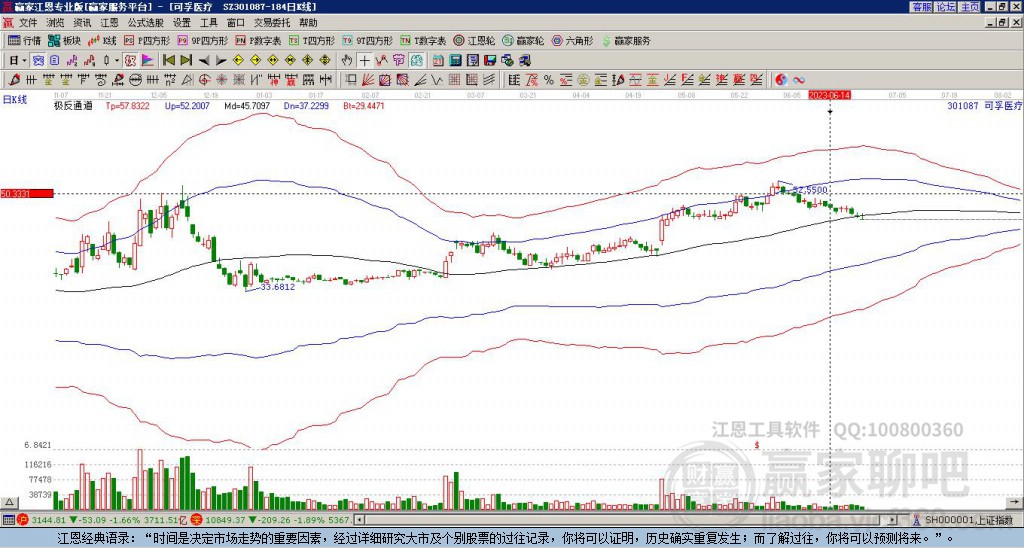This screenshot has height=548, width=1024.
Task: Open the T四方形 tool
Action: 312,40
